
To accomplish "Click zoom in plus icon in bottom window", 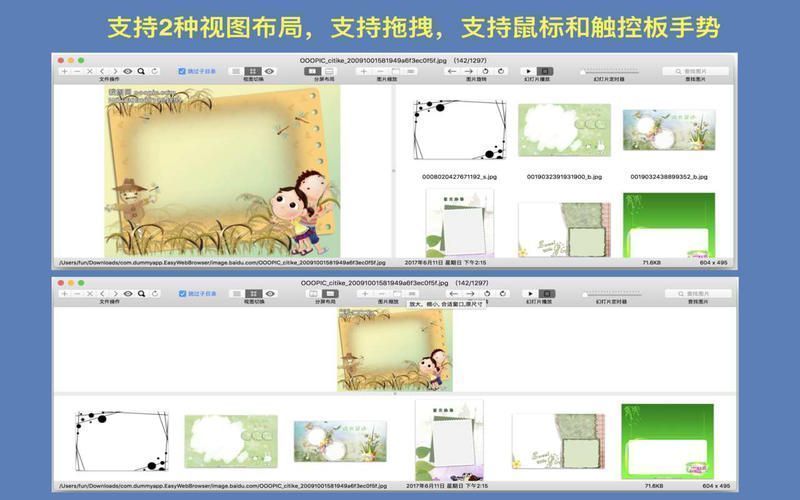I will [364, 294].
